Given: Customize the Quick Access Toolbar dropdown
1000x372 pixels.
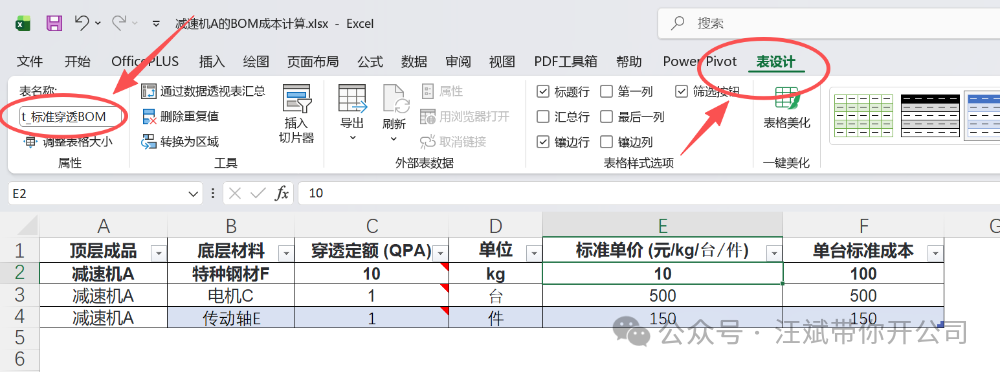Looking at the screenshot, I should (x=156, y=24).
